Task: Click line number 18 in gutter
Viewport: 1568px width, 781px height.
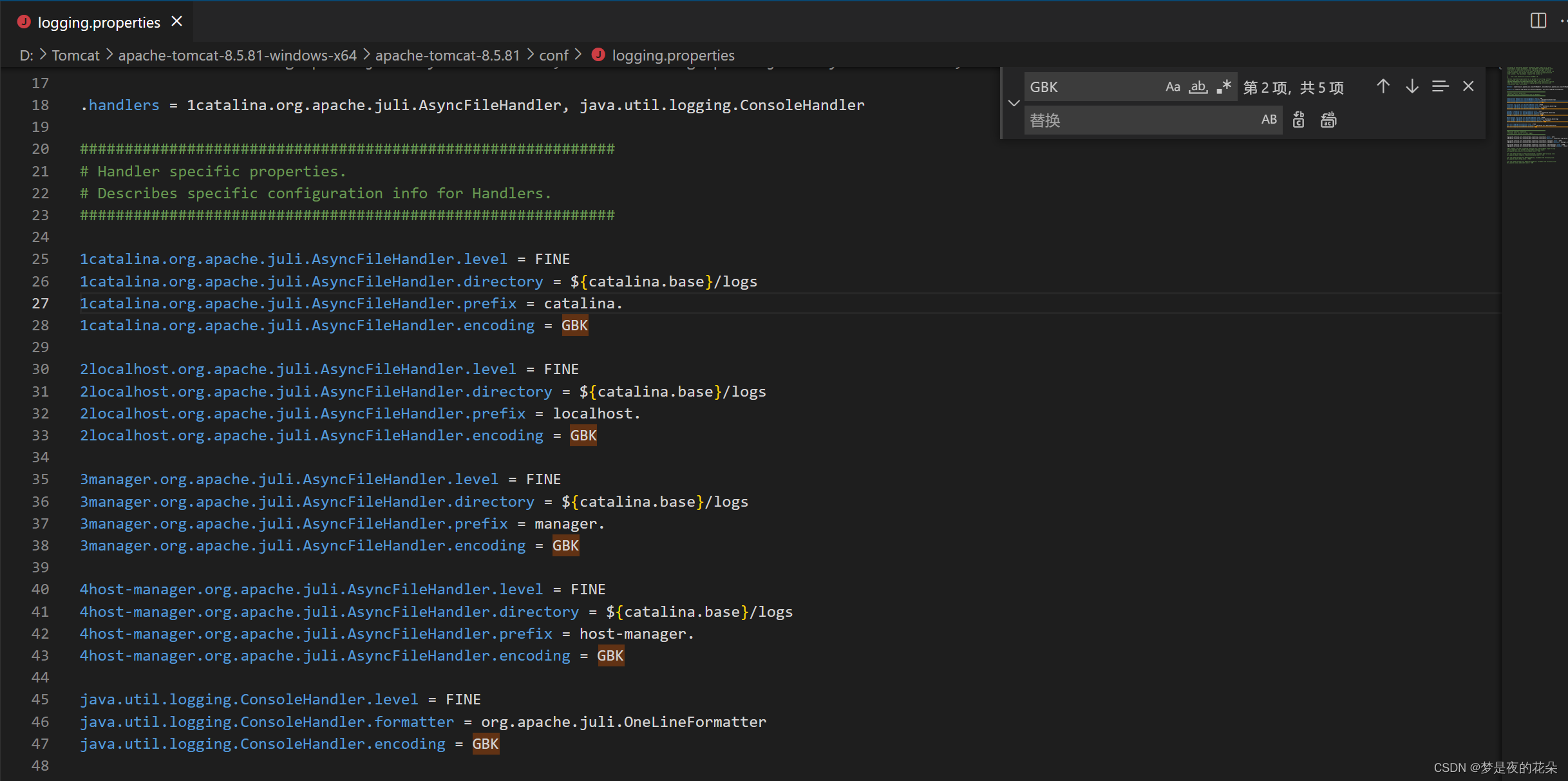Action: [40, 105]
